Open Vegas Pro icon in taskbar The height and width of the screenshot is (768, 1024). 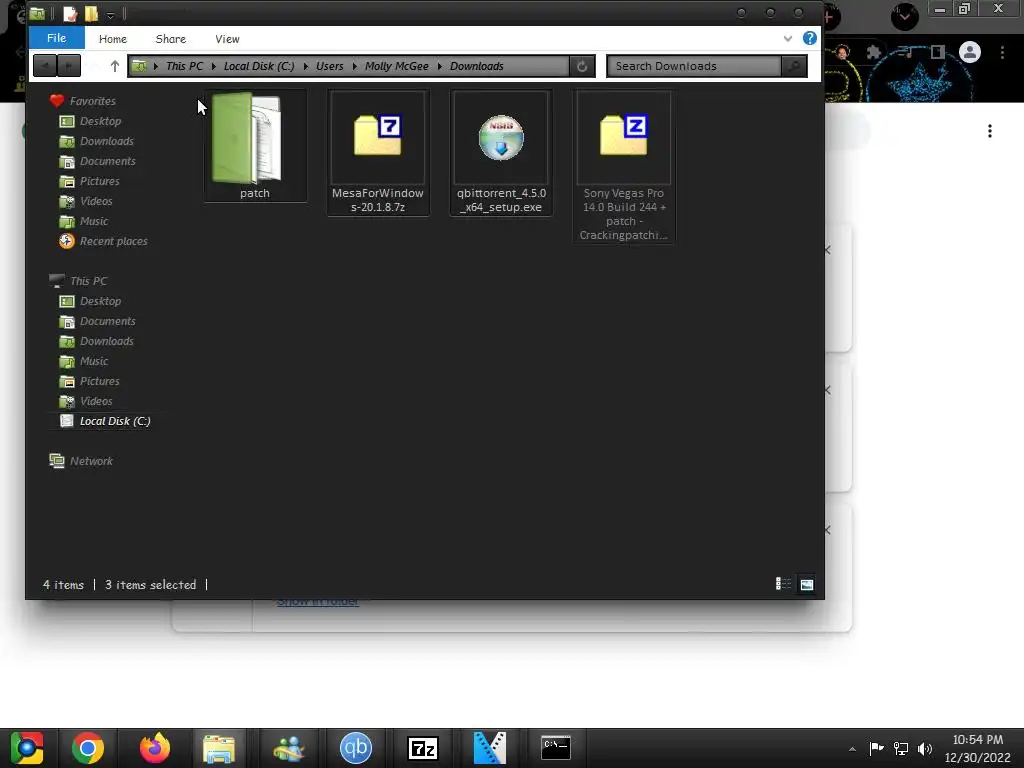pos(490,748)
